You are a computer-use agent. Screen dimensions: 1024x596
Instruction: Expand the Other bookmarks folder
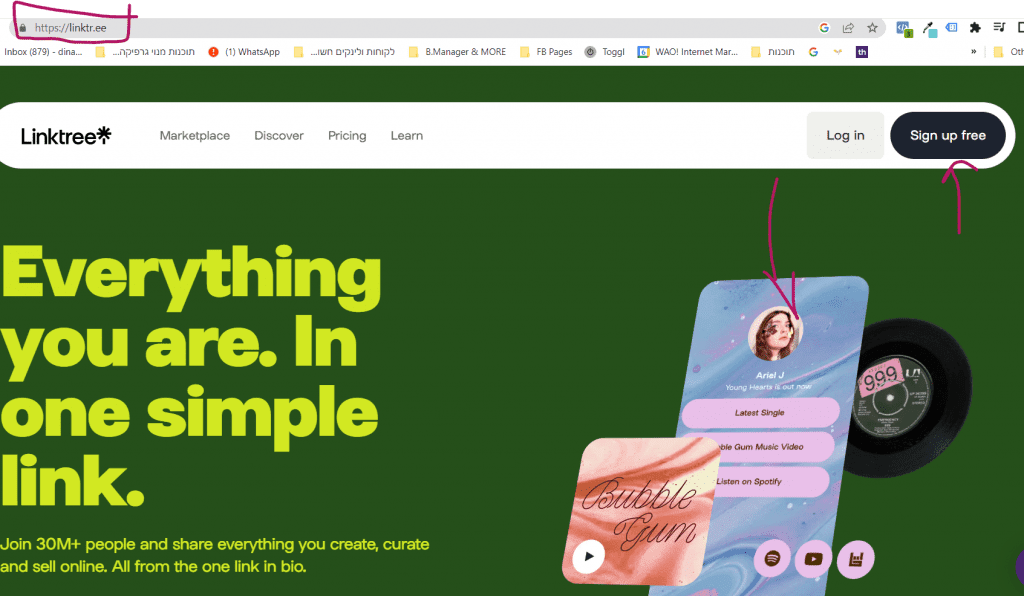click(x=1008, y=52)
